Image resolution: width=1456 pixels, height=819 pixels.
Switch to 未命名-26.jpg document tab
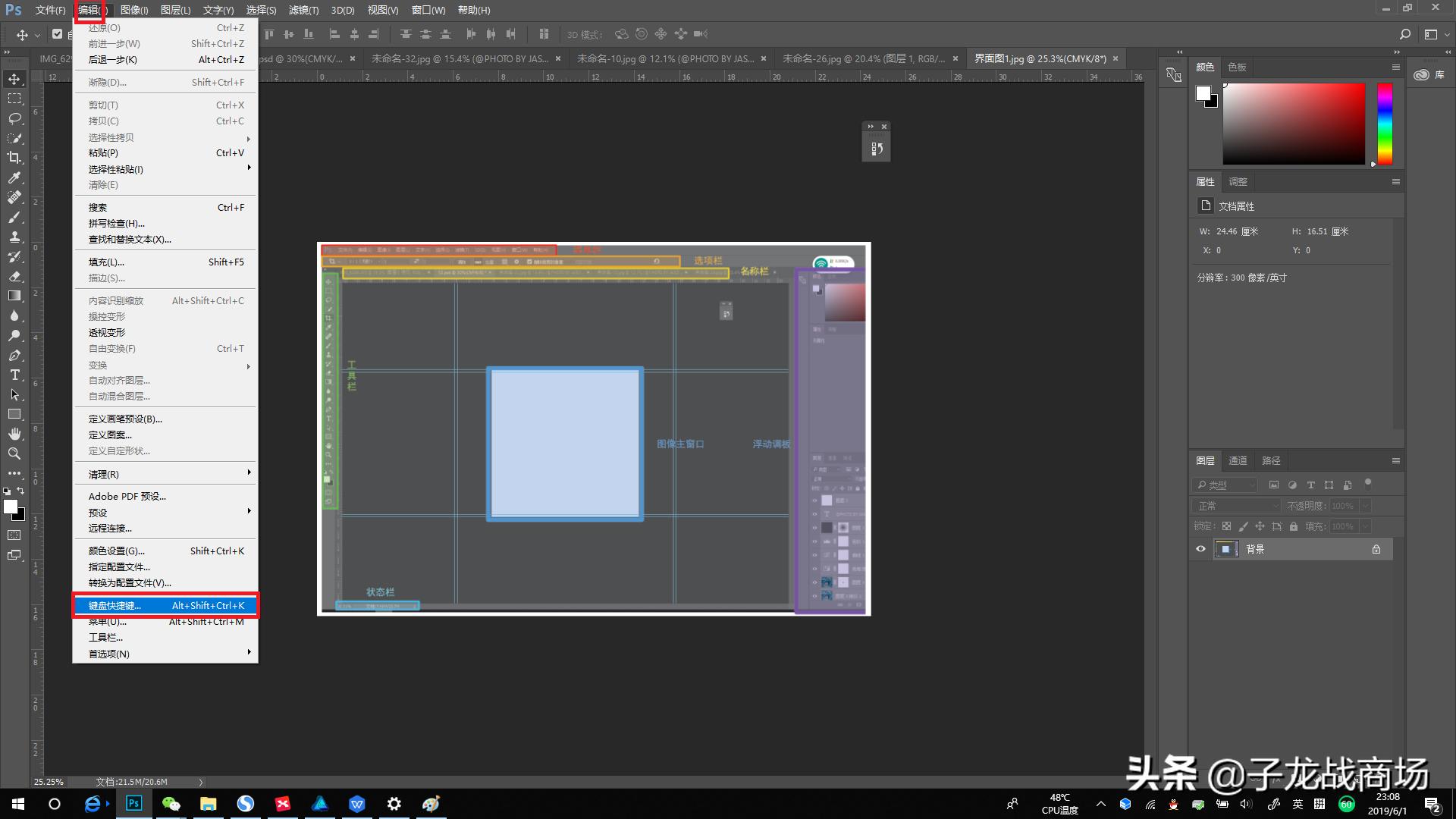coord(863,58)
